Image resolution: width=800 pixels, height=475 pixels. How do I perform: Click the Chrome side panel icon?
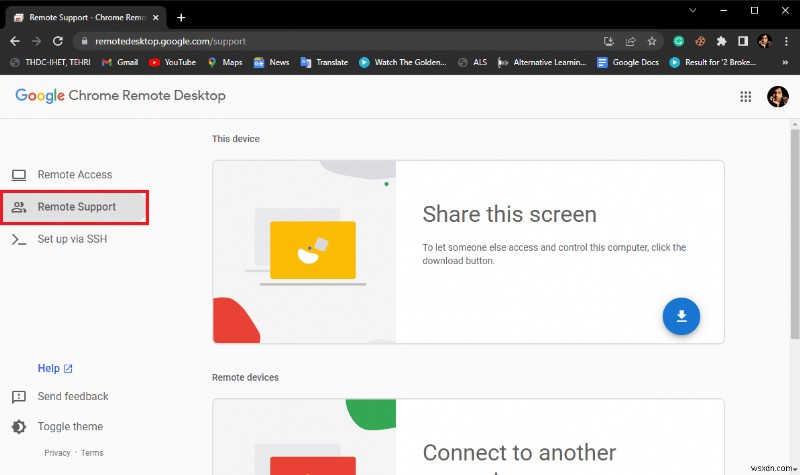743,41
